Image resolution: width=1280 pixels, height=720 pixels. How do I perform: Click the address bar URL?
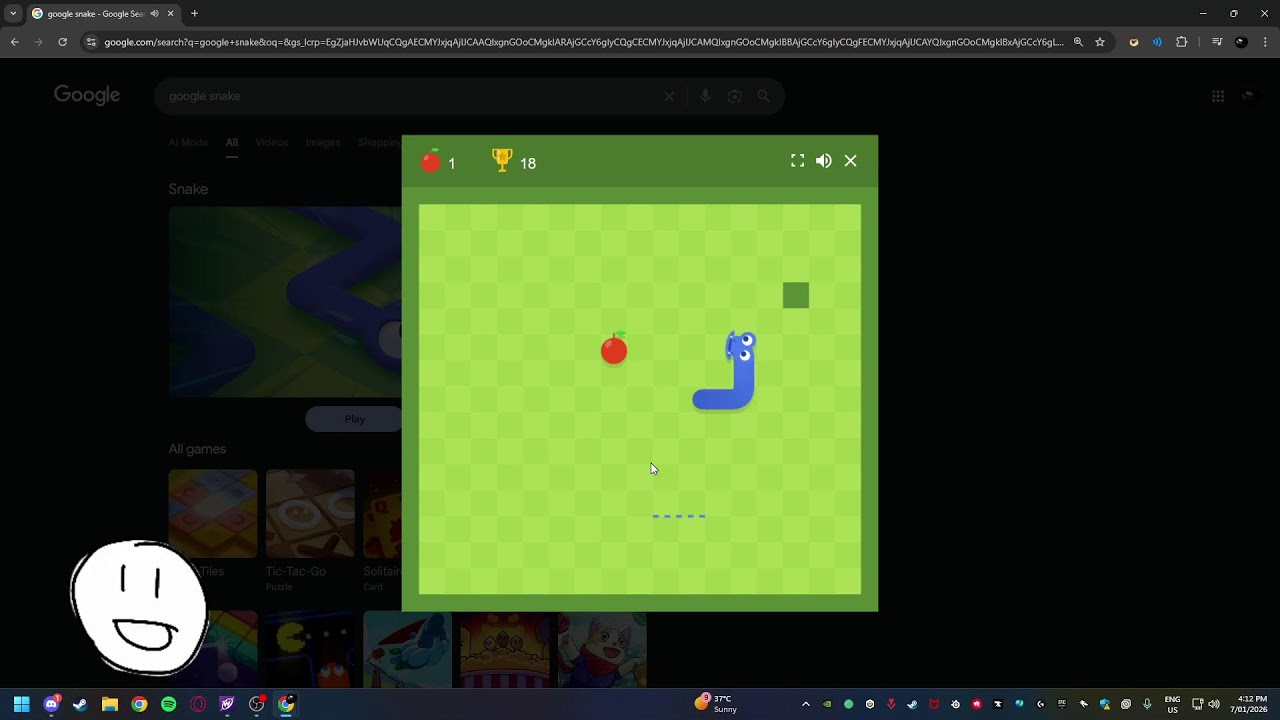[584, 42]
